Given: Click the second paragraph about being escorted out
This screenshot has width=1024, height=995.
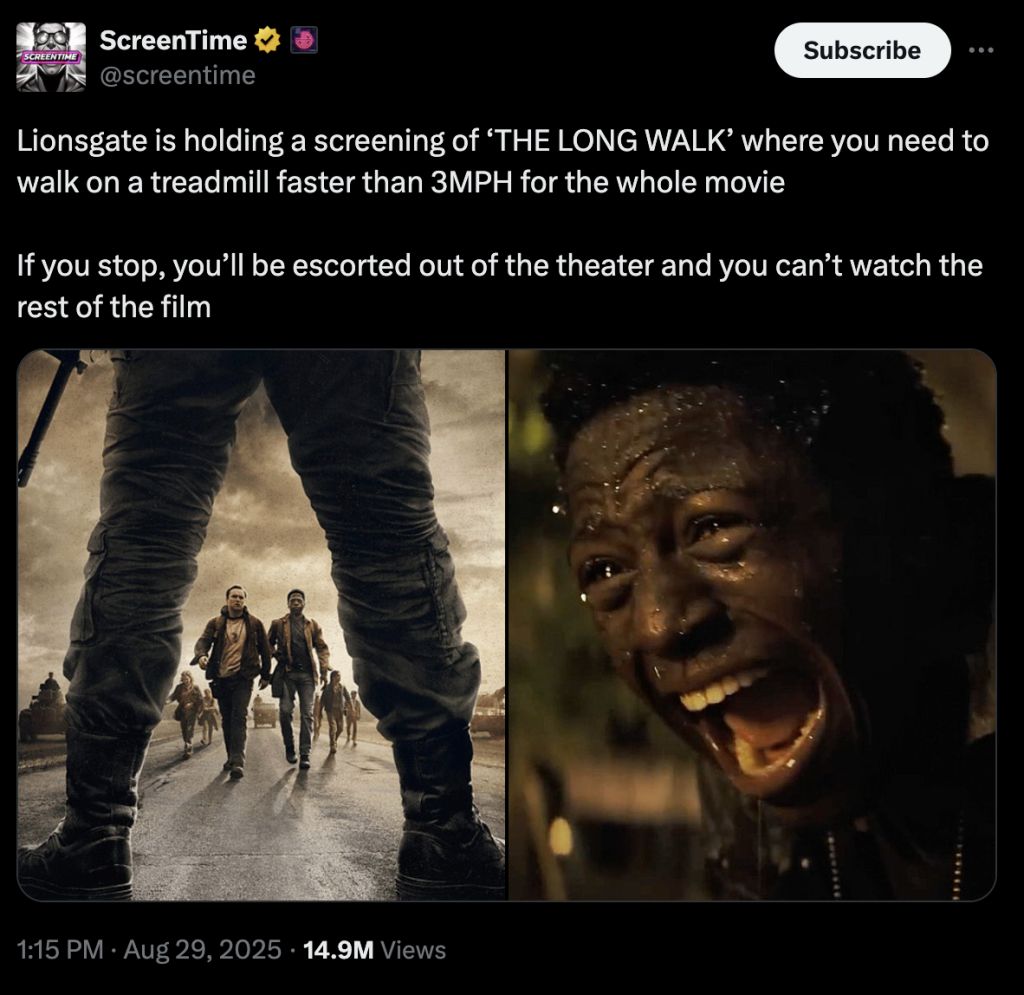Looking at the screenshot, I should 500,286.
